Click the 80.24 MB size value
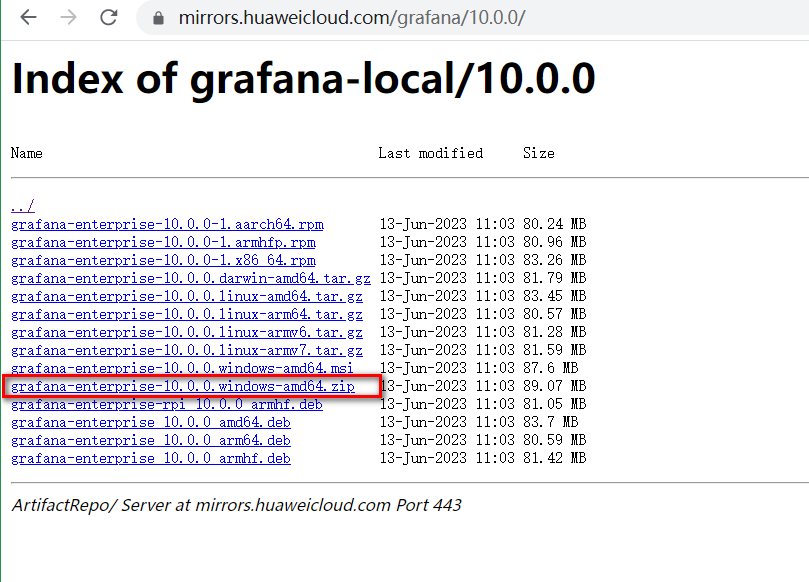 pos(555,224)
